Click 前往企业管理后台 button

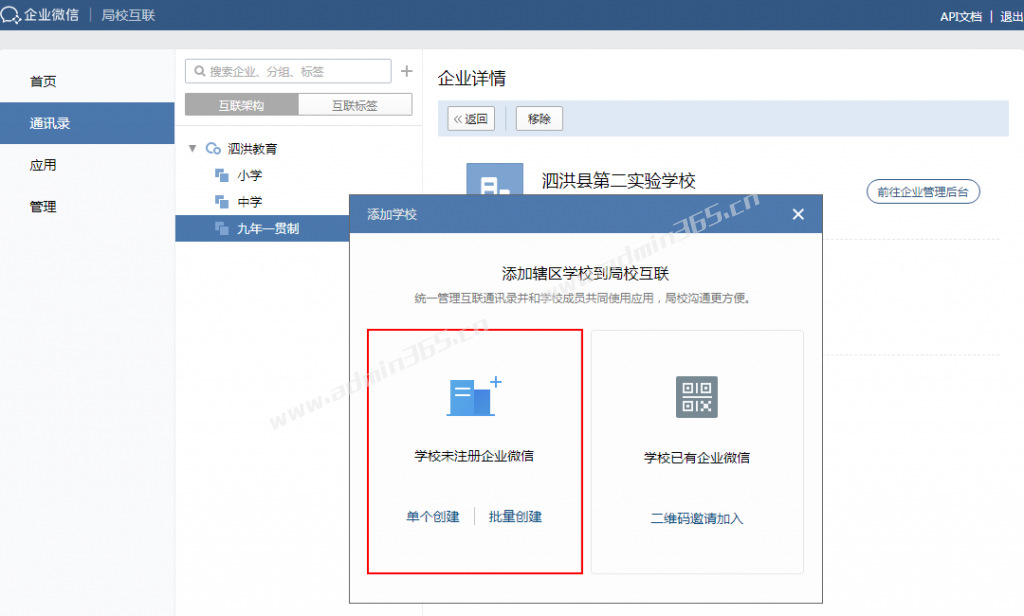point(923,191)
